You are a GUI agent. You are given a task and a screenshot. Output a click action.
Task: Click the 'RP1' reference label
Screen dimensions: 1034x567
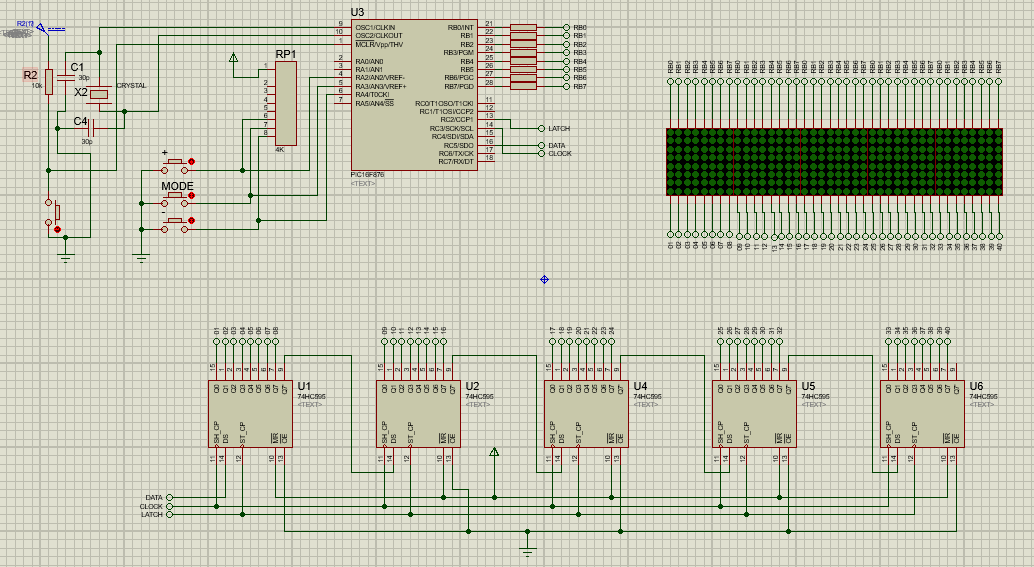(x=286, y=54)
